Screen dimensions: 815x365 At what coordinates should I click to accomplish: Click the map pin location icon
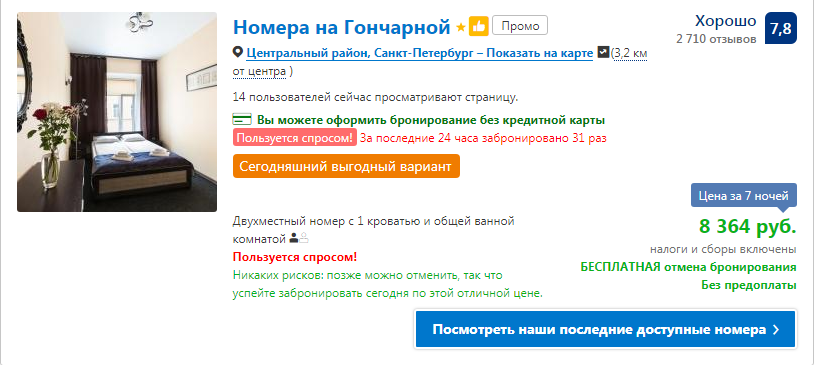238,53
